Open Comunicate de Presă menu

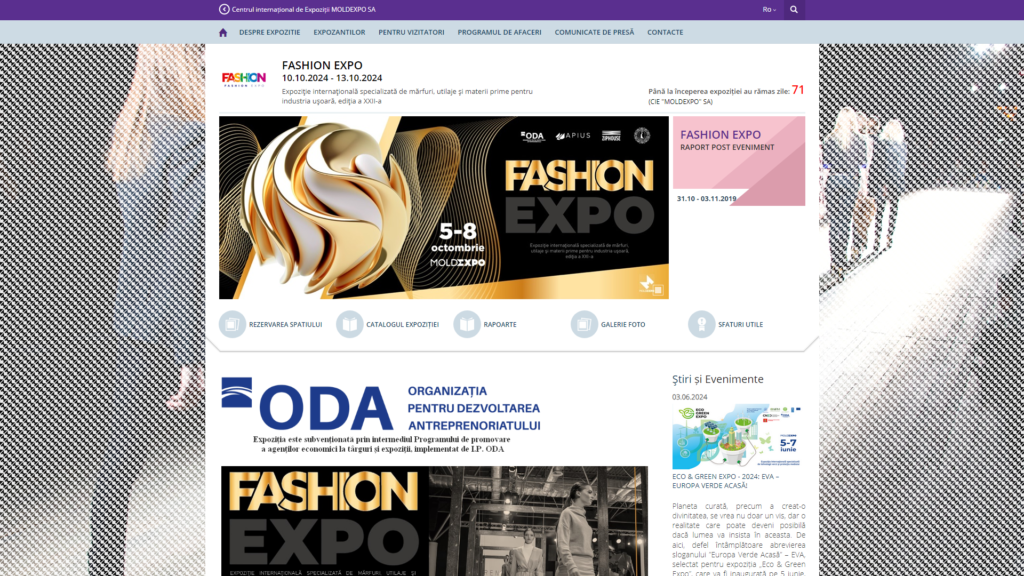pos(594,32)
